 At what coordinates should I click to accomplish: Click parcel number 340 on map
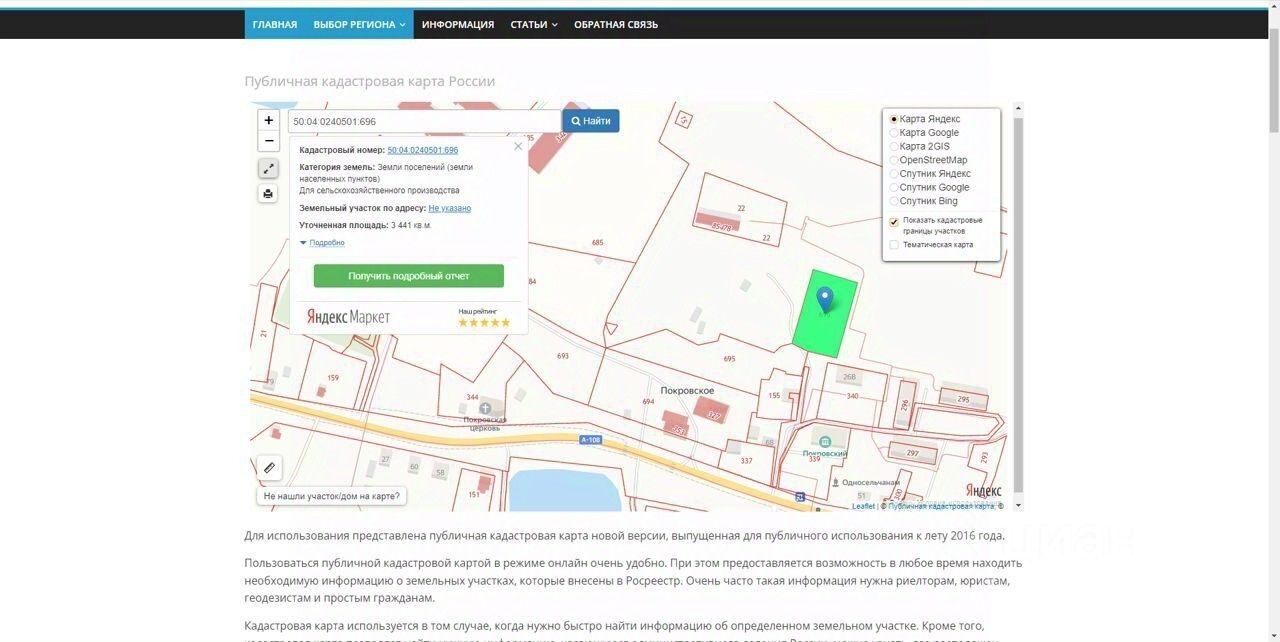(853, 396)
